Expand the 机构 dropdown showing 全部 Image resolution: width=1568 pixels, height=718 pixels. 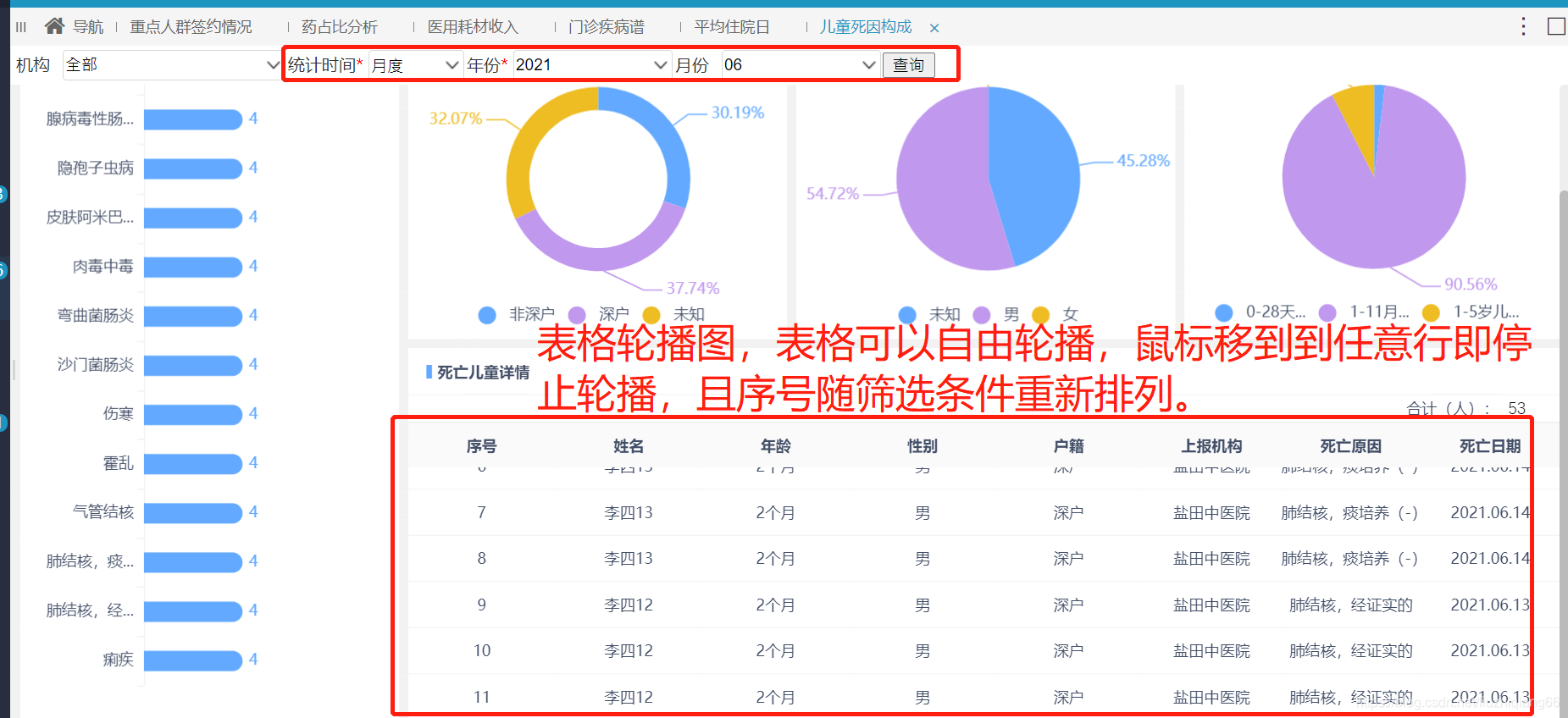tap(172, 65)
